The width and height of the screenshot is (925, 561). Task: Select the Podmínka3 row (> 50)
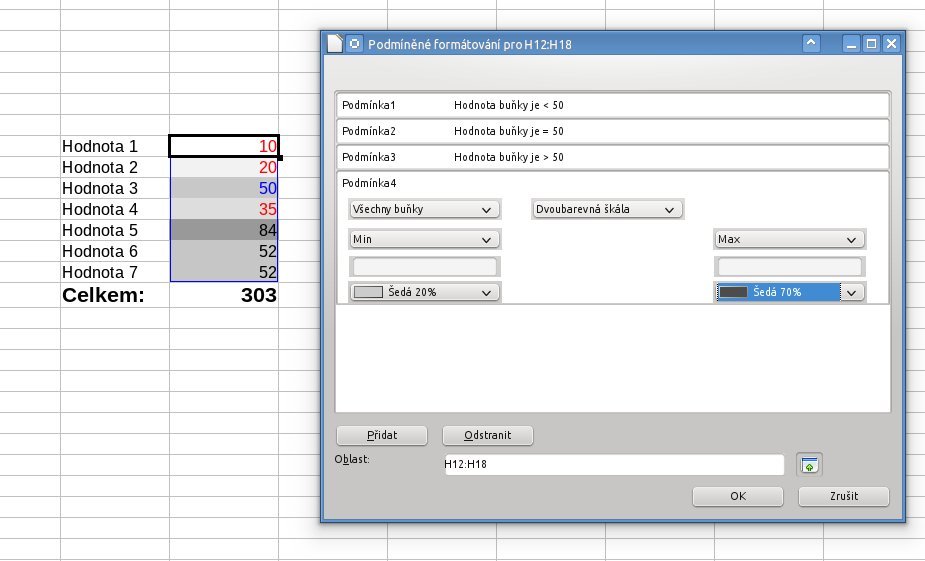[x=612, y=158]
